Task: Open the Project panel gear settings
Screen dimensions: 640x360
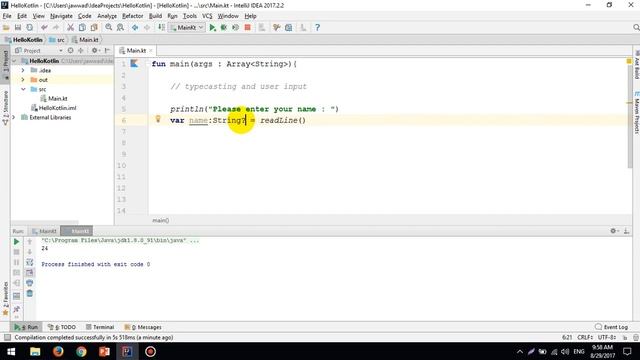Action: pos(95,51)
